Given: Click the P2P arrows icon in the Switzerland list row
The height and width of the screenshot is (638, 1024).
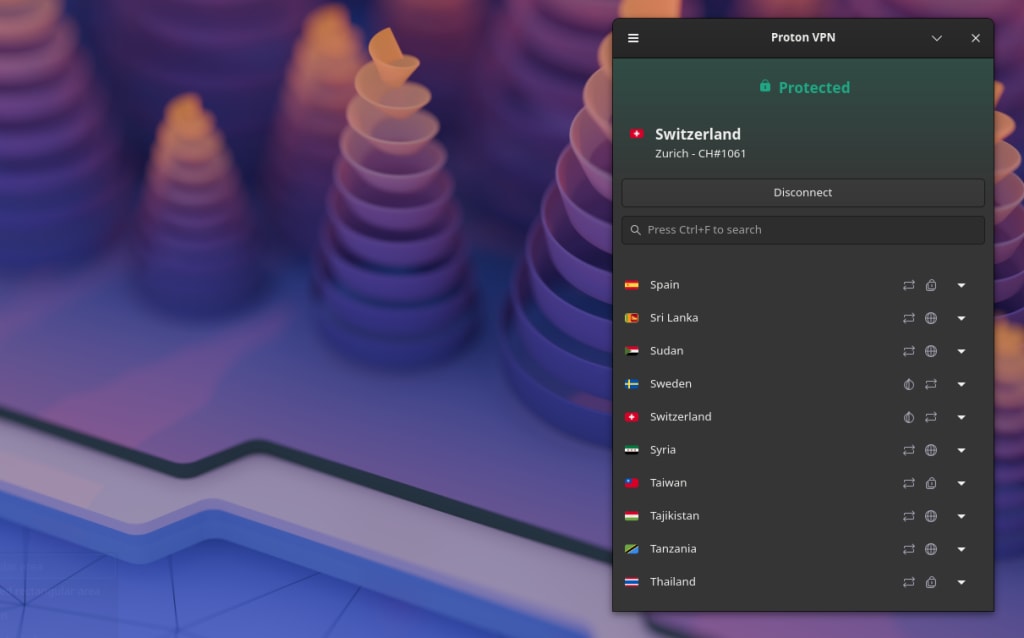Looking at the screenshot, I should point(931,417).
